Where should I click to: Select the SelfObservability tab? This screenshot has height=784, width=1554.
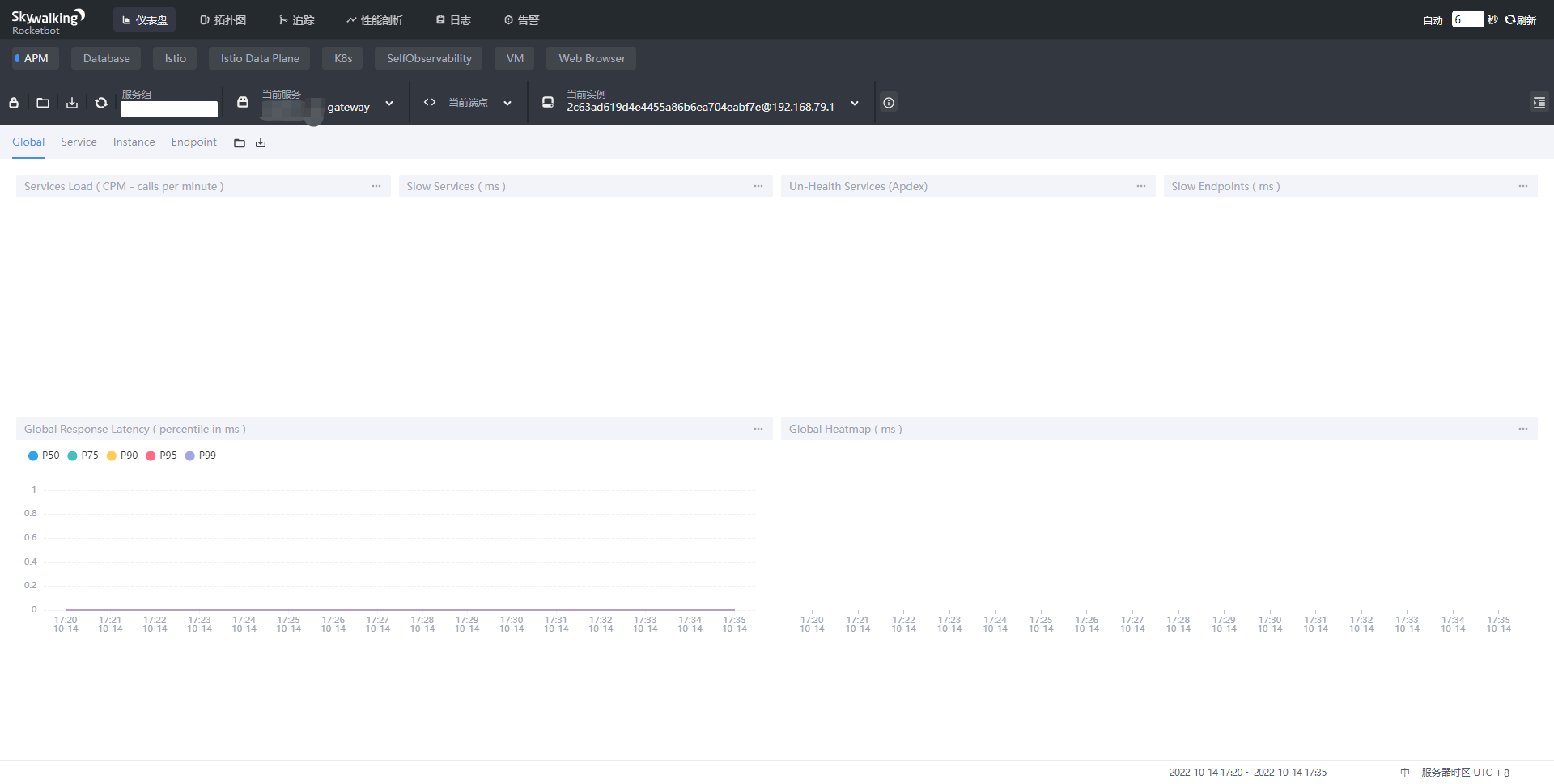(429, 58)
